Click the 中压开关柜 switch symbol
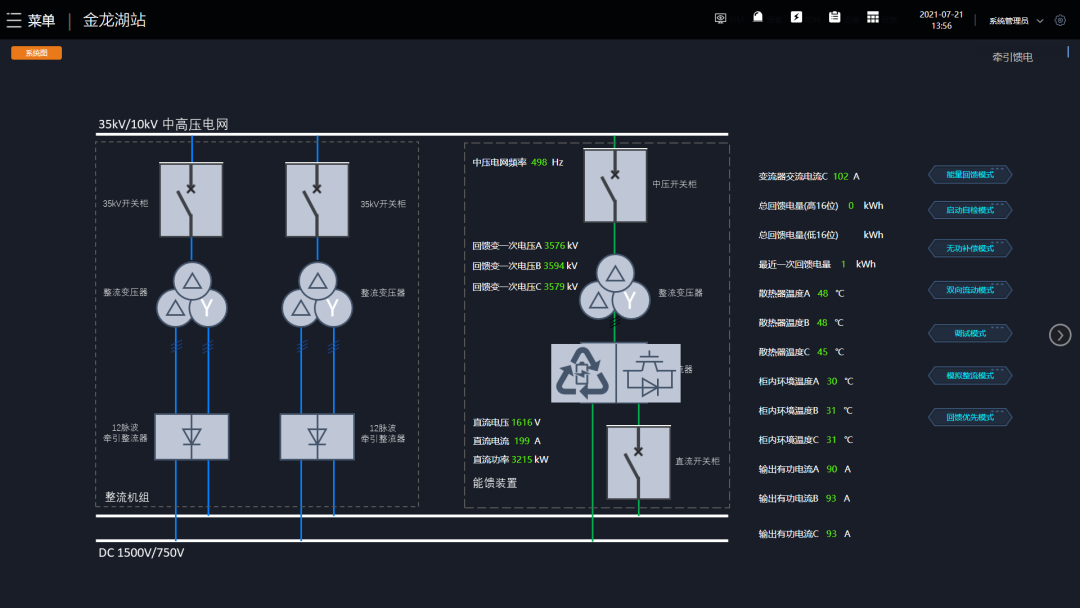The image size is (1080, 608). 615,186
